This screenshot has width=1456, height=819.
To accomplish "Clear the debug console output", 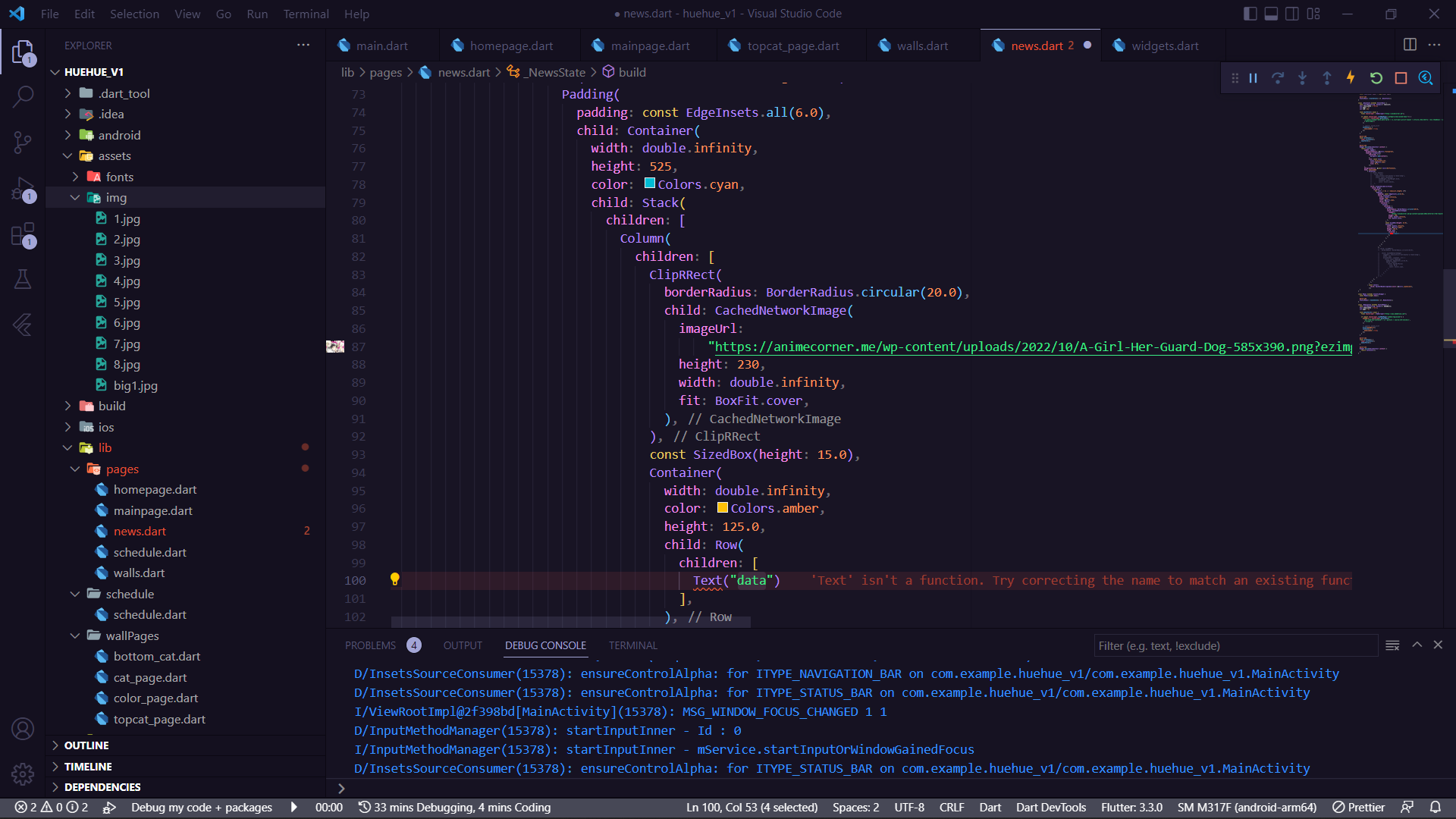I will (1392, 645).
